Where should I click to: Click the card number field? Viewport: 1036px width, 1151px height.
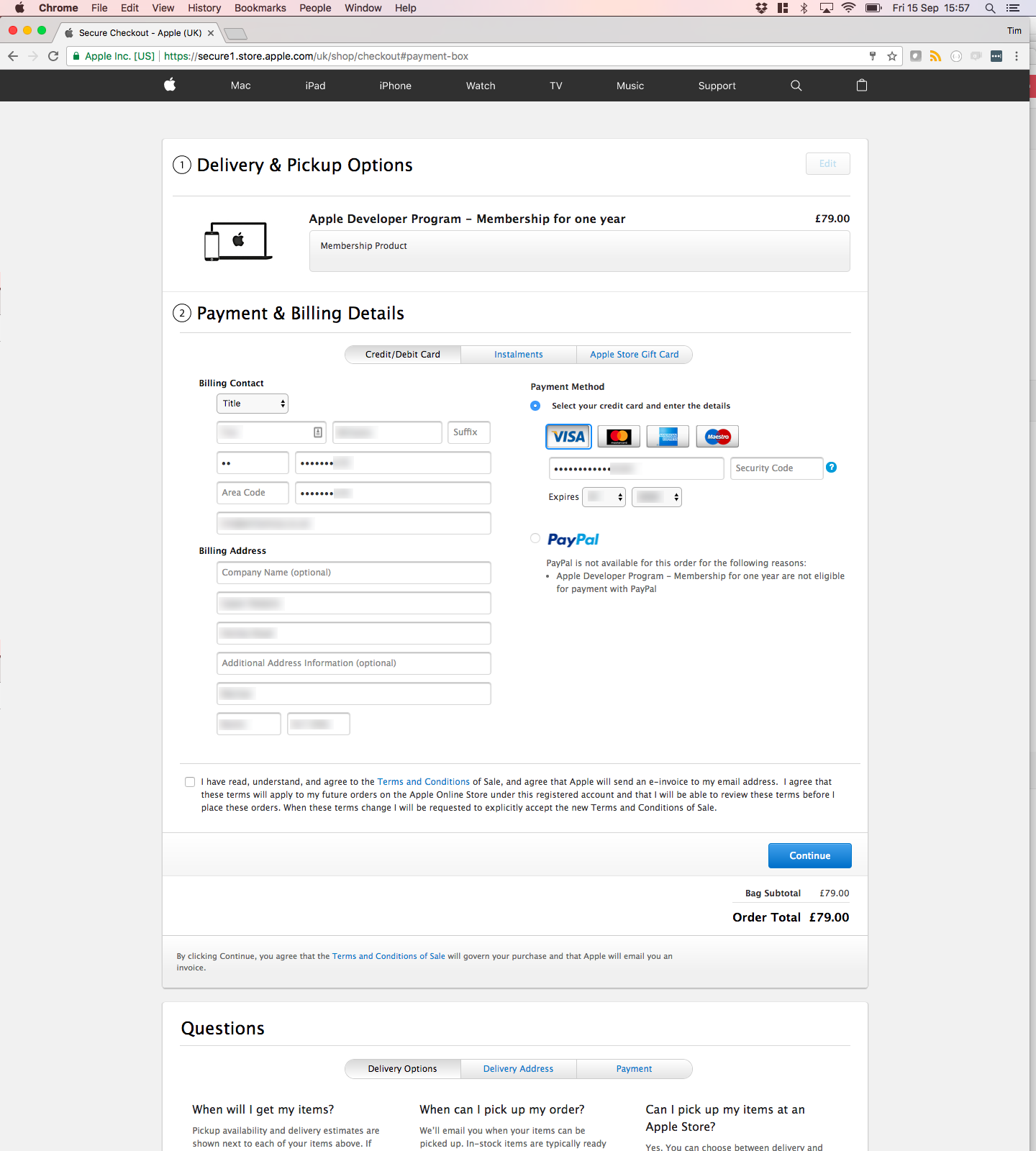pyautogui.click(x=637, y=468)
